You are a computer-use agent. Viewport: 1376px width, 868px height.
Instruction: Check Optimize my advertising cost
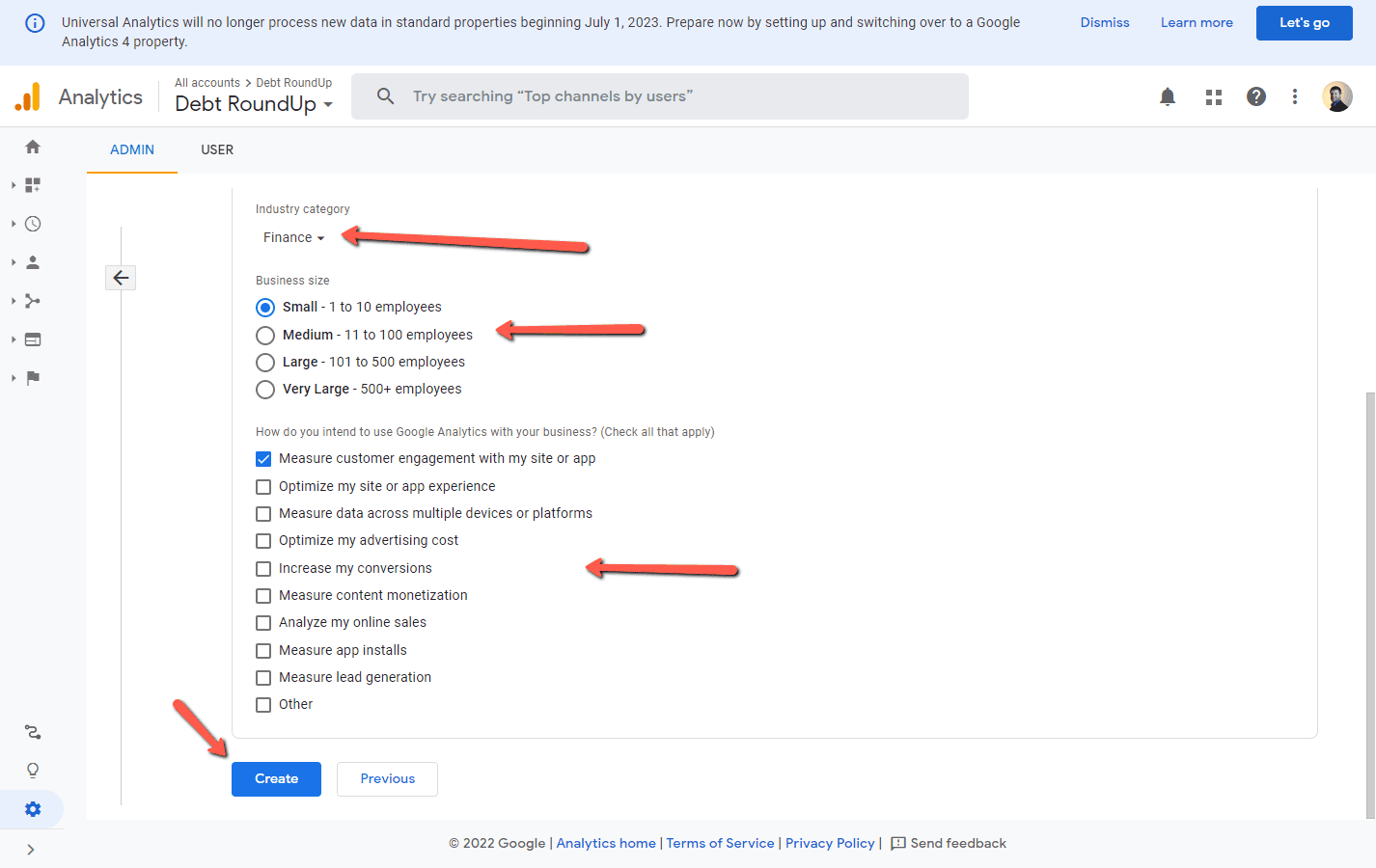tap(263, 541)
